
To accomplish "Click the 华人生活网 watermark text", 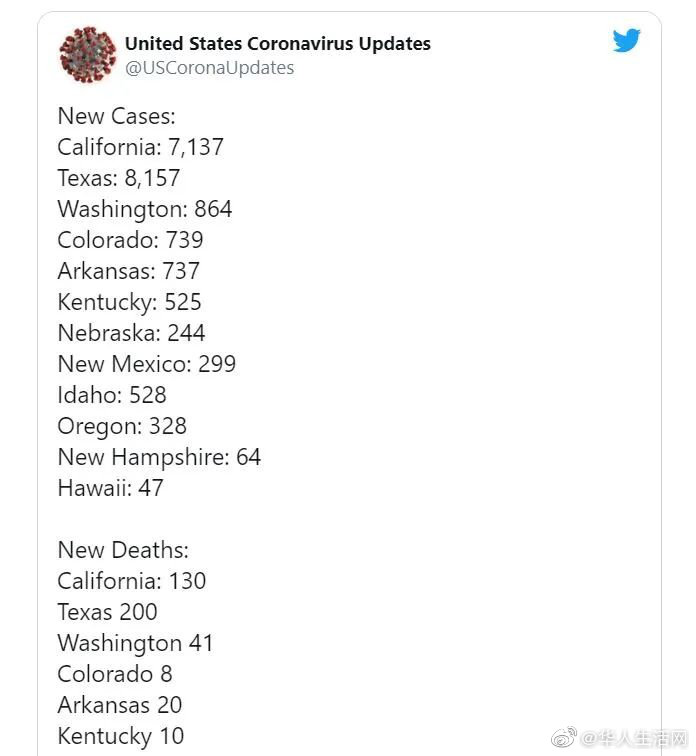I will [634, 738].
